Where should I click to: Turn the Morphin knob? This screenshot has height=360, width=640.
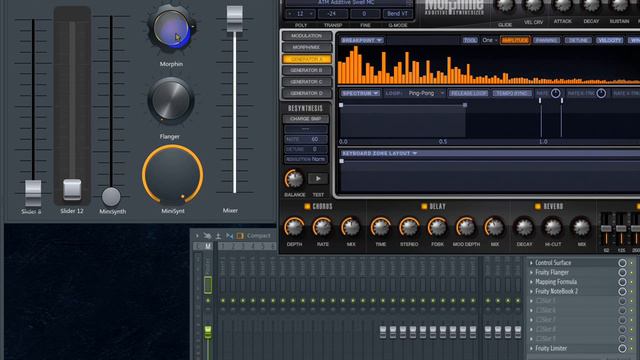(x=171, y=28)
